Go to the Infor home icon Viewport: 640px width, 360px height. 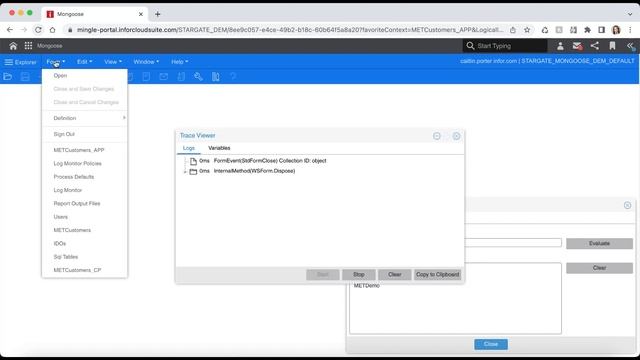pyautogui.click(x=13, y=46)
